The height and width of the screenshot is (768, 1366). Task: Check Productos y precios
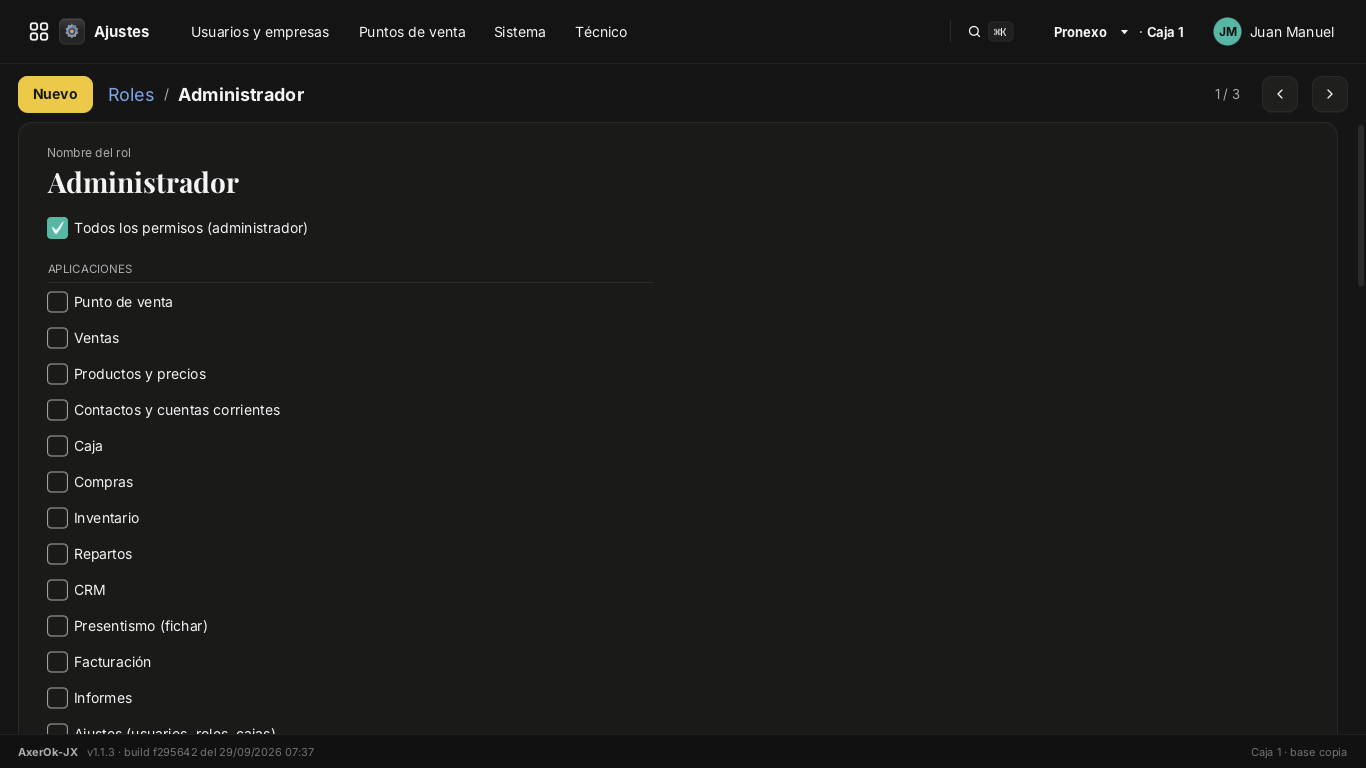(57, 374)
